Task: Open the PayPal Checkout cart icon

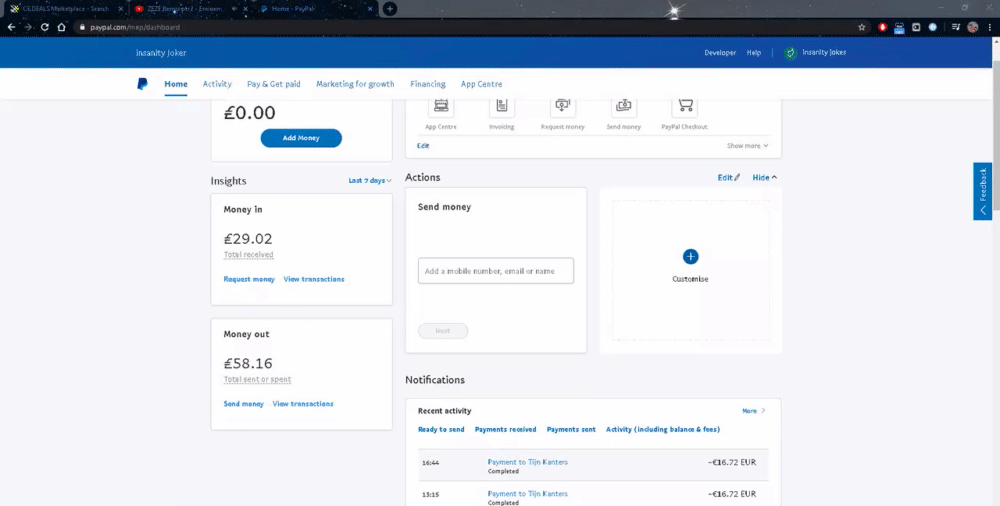Action: click(x=684, y=107)
